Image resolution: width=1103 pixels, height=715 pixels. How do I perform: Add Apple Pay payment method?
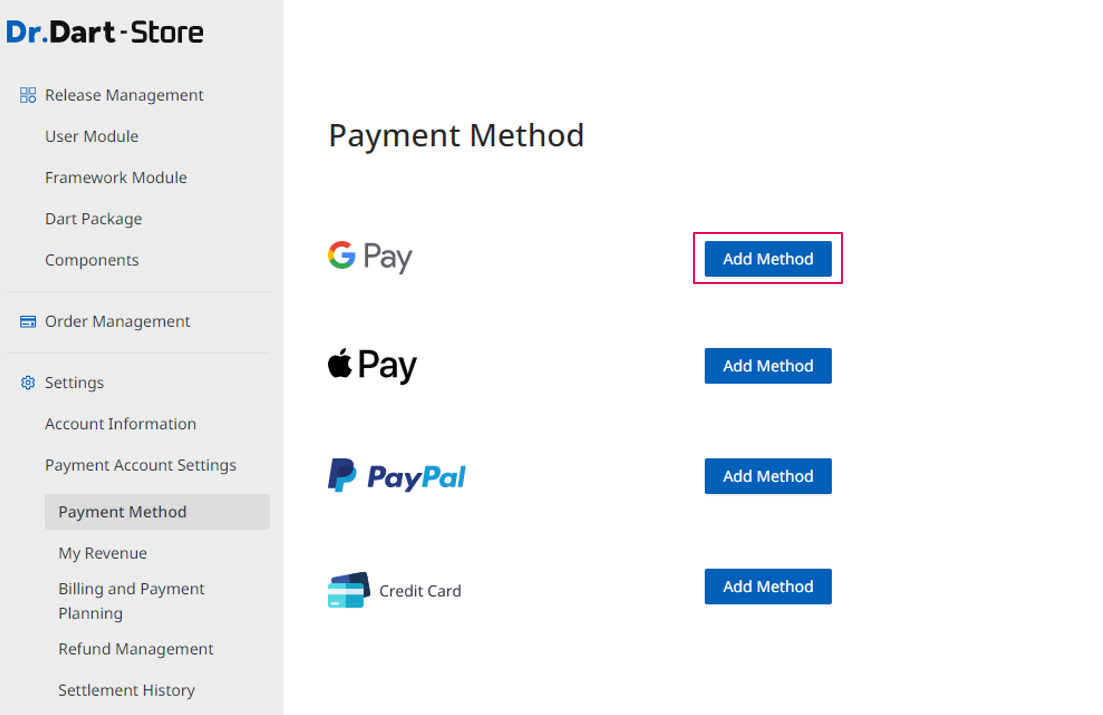click(768, 366)
